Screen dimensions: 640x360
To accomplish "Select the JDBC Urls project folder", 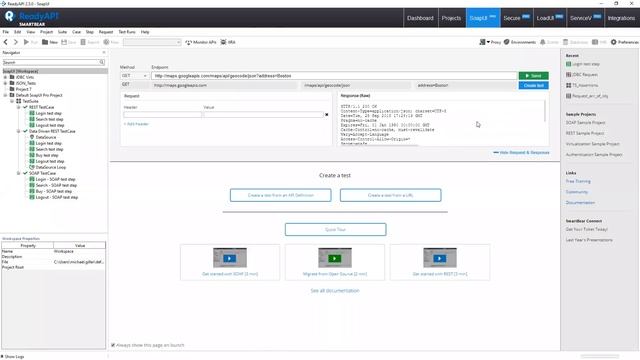I will click(x=21, y=77).
